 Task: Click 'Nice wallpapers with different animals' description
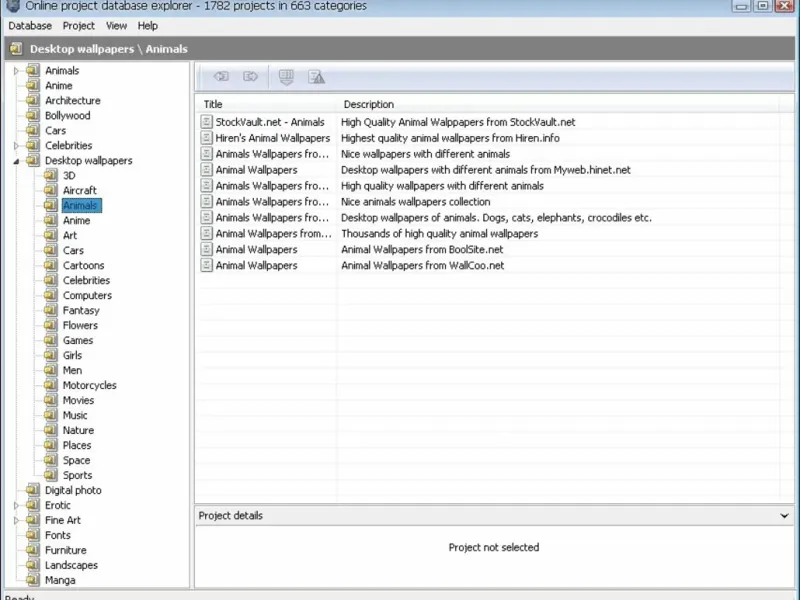click(x=425, y=154)
